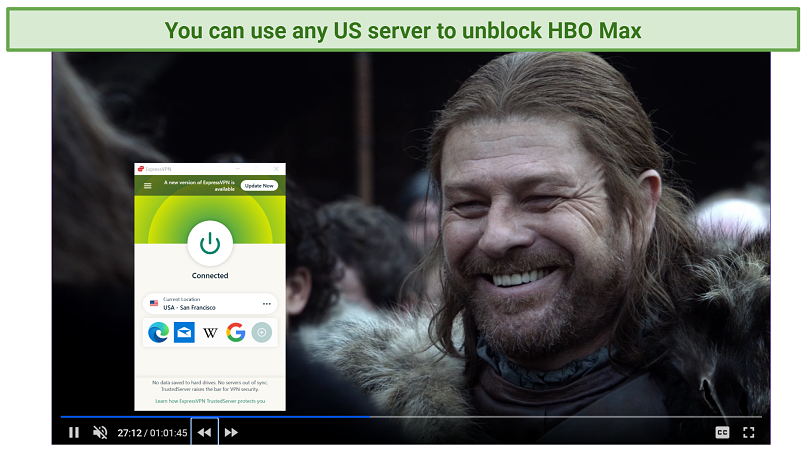Open ExpressVPN hamburger menu
The height and width of the screenshot is (453, 806).
[x=148, y=186]
